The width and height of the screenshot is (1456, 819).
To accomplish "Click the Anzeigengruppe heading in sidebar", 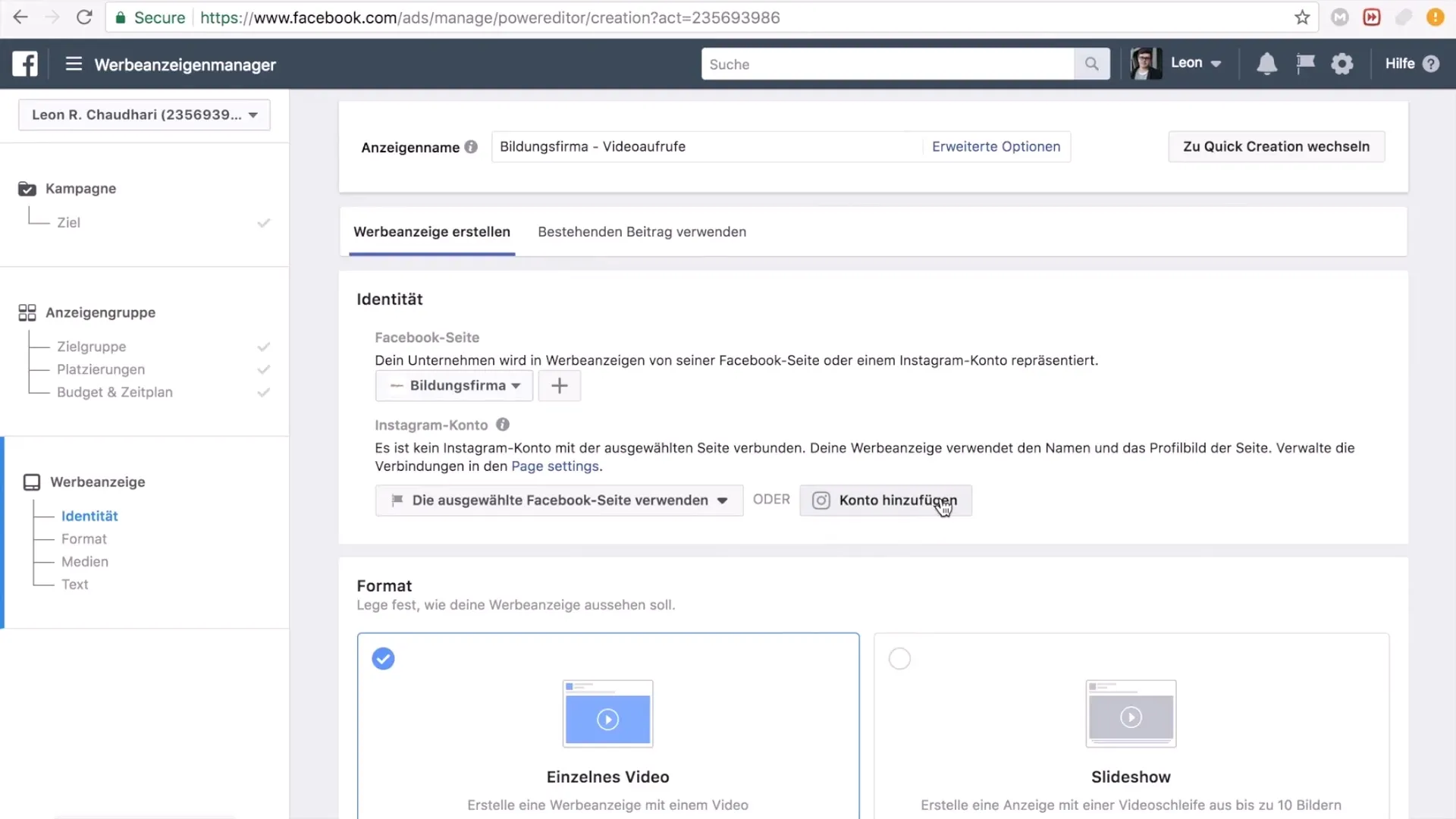I will point(100,312).
